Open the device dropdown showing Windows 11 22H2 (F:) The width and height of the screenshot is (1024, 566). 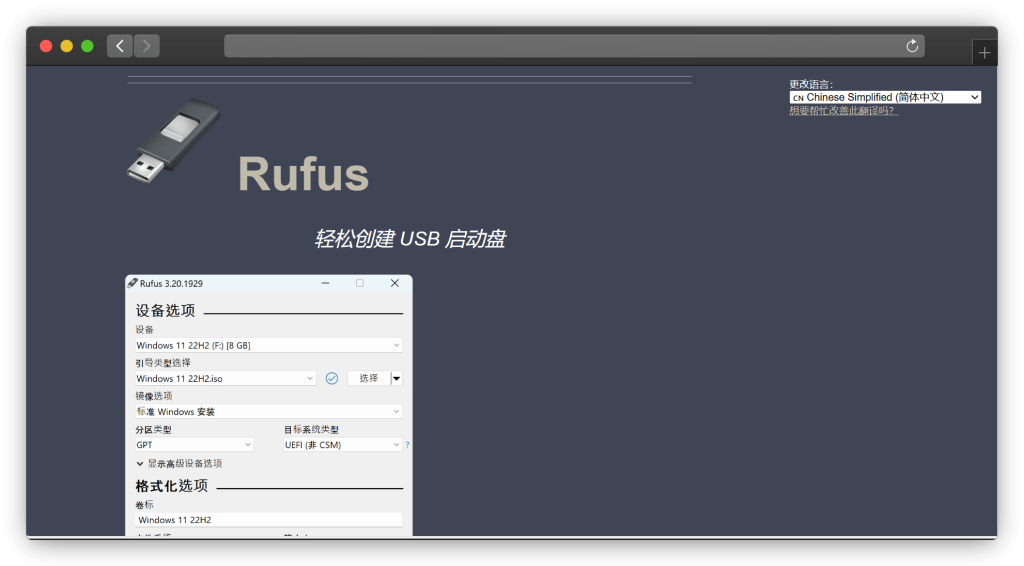coord(268,345)
